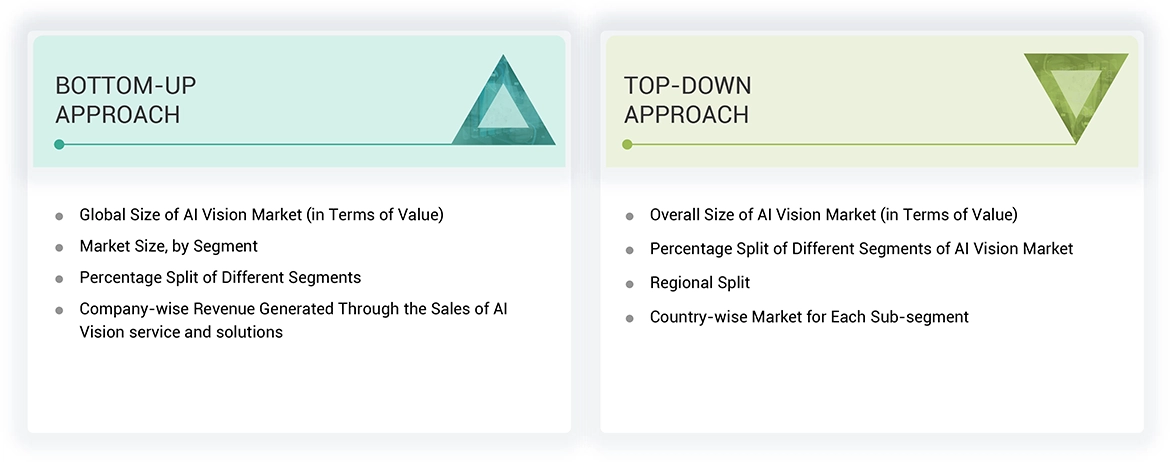1170x462 pixels.
Task: Click the green line in Top-Down header
Action: tap(850, 145)
